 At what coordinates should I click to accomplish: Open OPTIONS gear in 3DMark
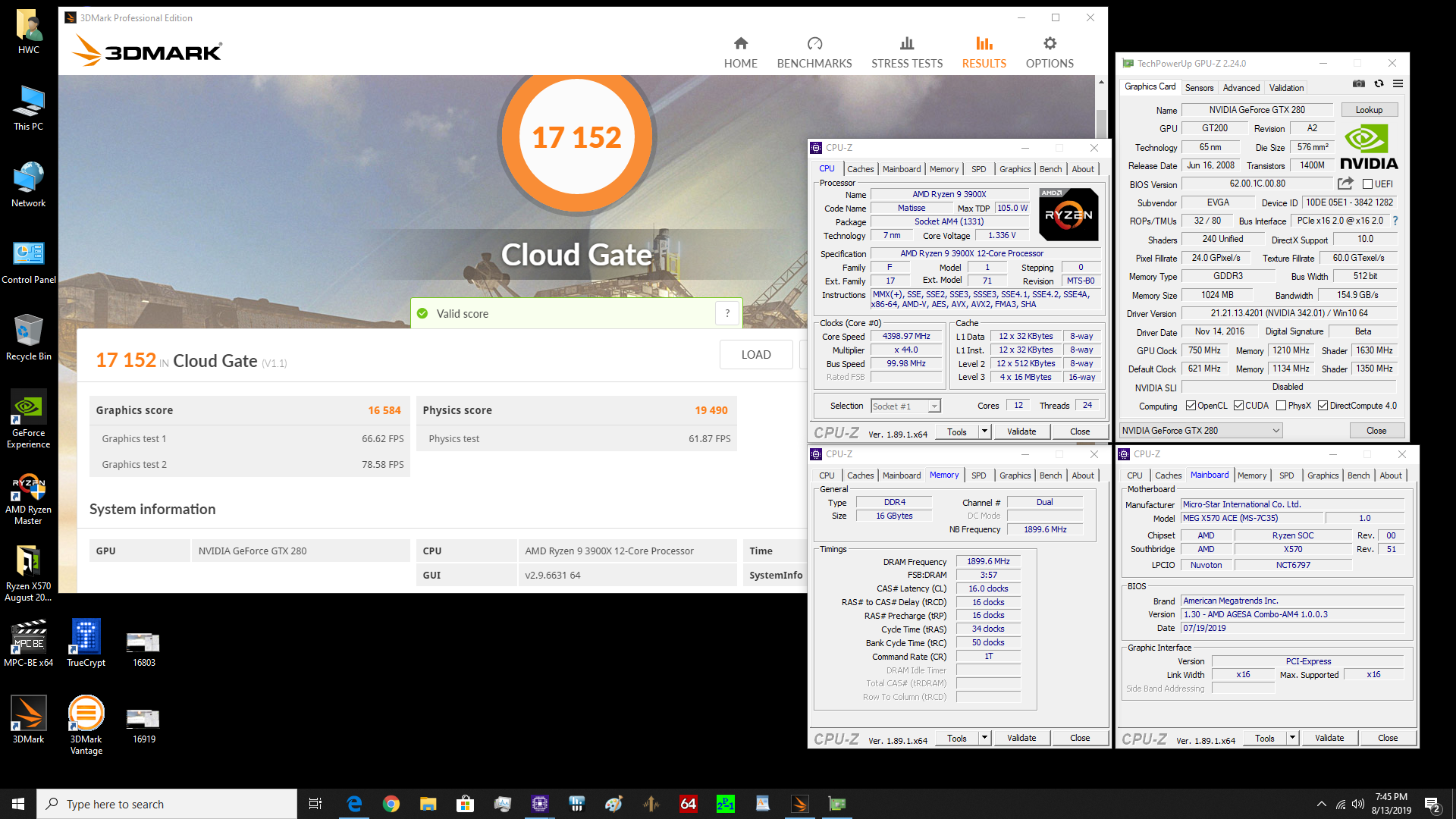(1050, 43)
